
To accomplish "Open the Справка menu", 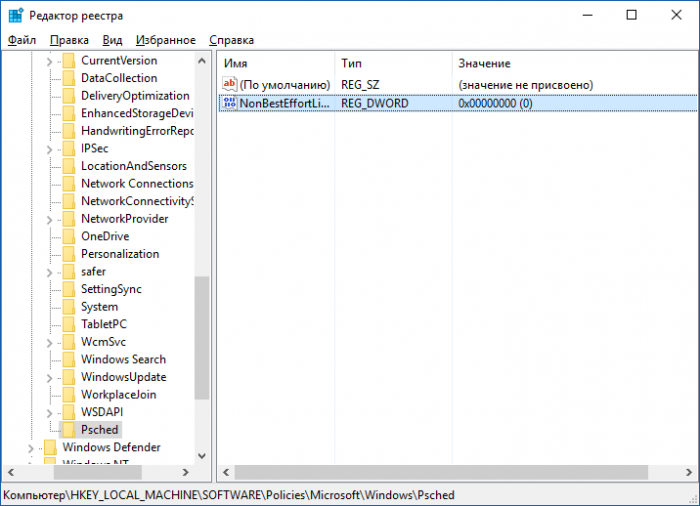I will (x=231, y=40).
